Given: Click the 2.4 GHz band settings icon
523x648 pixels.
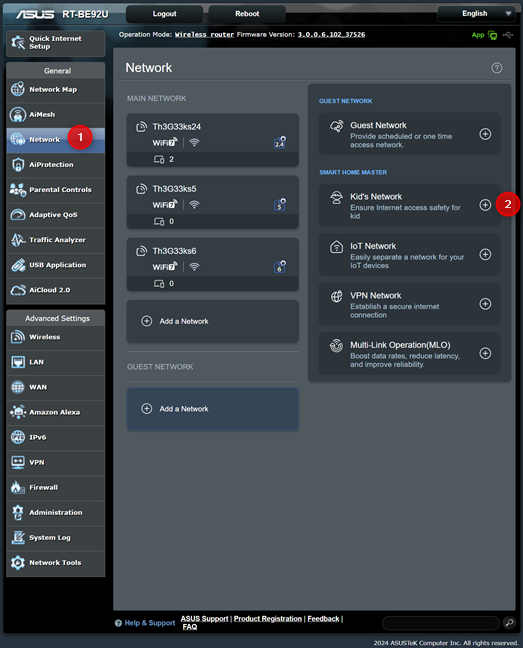Looking at the screenshot, I should tap(280, 142).
